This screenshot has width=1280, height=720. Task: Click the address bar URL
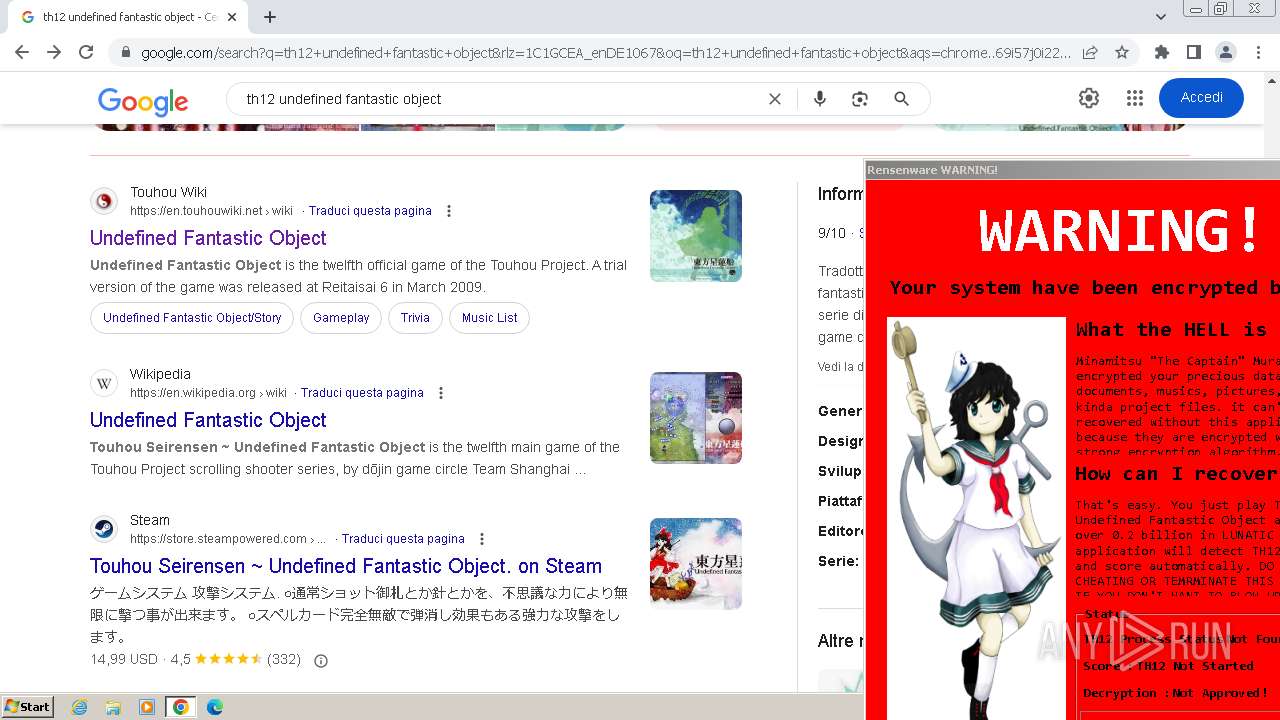pyautogui.click(x=605, y=53)
